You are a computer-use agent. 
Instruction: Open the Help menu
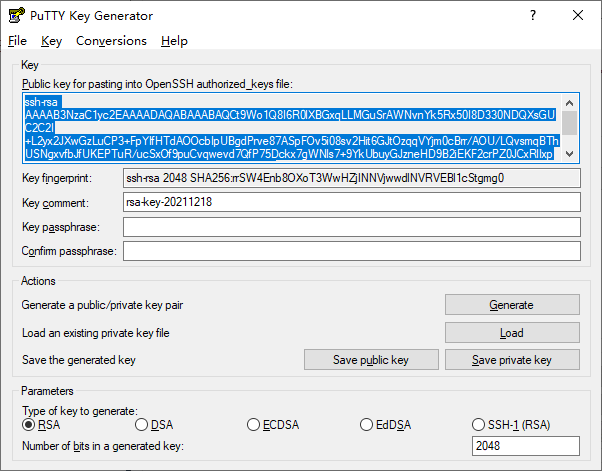coord(174,41)
